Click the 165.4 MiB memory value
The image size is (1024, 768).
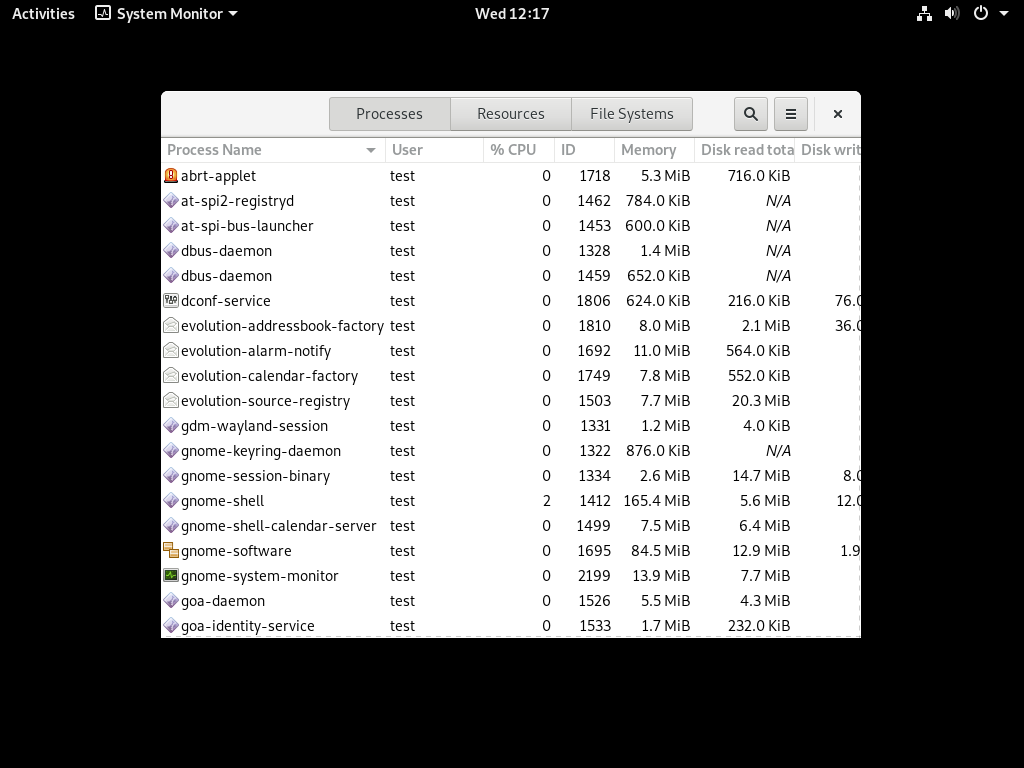tap(657, 501)
